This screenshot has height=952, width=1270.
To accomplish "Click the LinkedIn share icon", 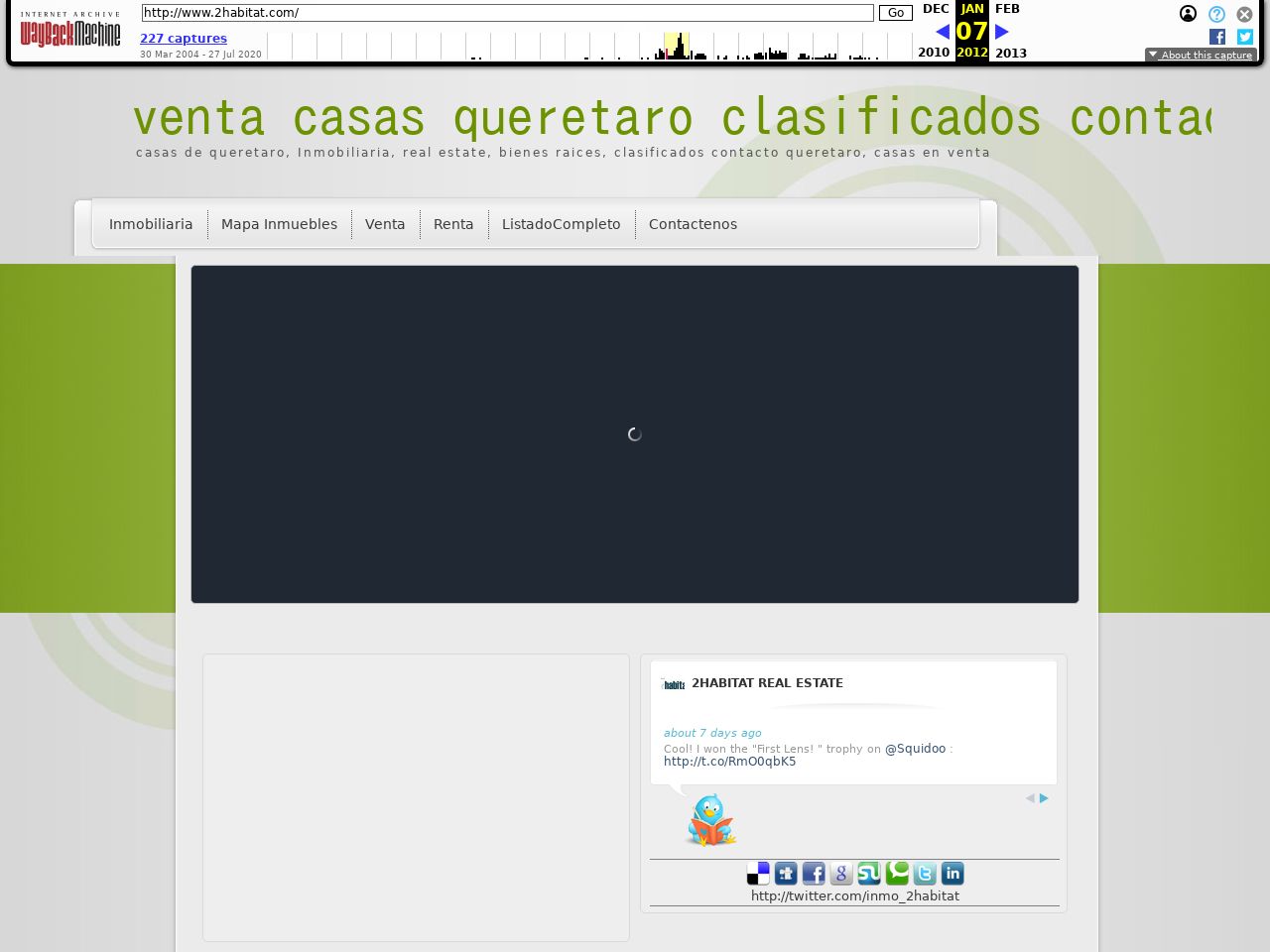I will click(x=952, y=874).
